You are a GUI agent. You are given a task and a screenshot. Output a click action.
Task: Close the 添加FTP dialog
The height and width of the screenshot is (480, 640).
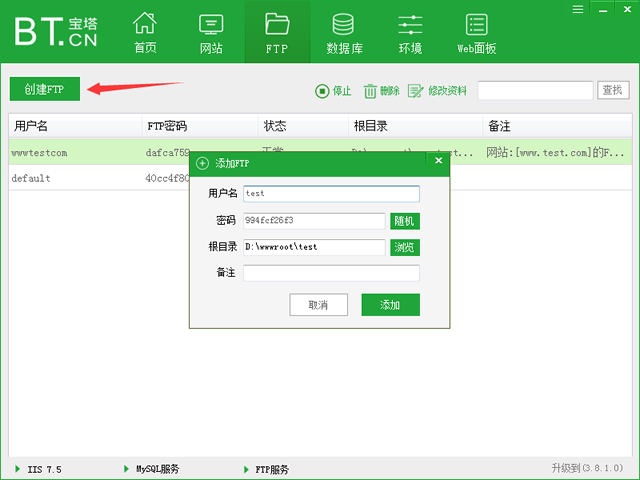[438, 161]
